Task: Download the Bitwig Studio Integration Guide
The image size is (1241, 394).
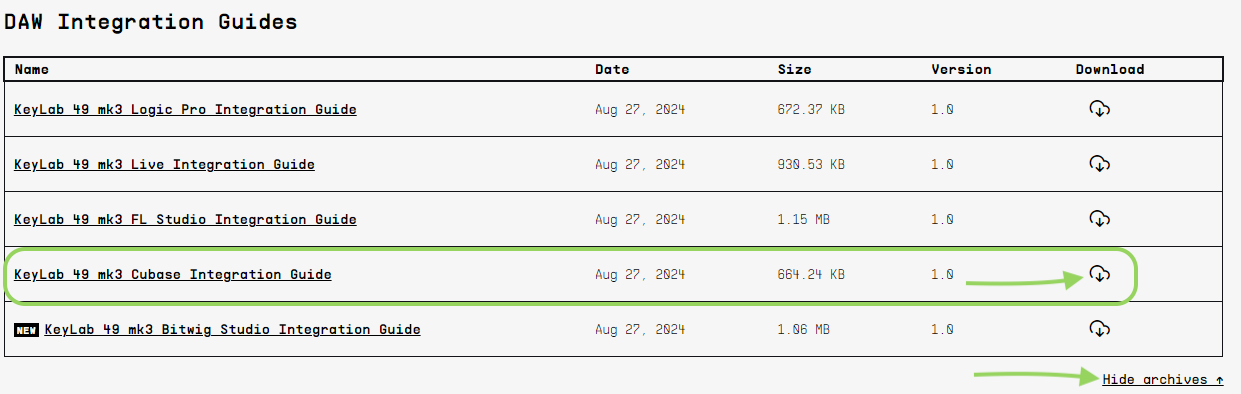Action: point(1099,329)
